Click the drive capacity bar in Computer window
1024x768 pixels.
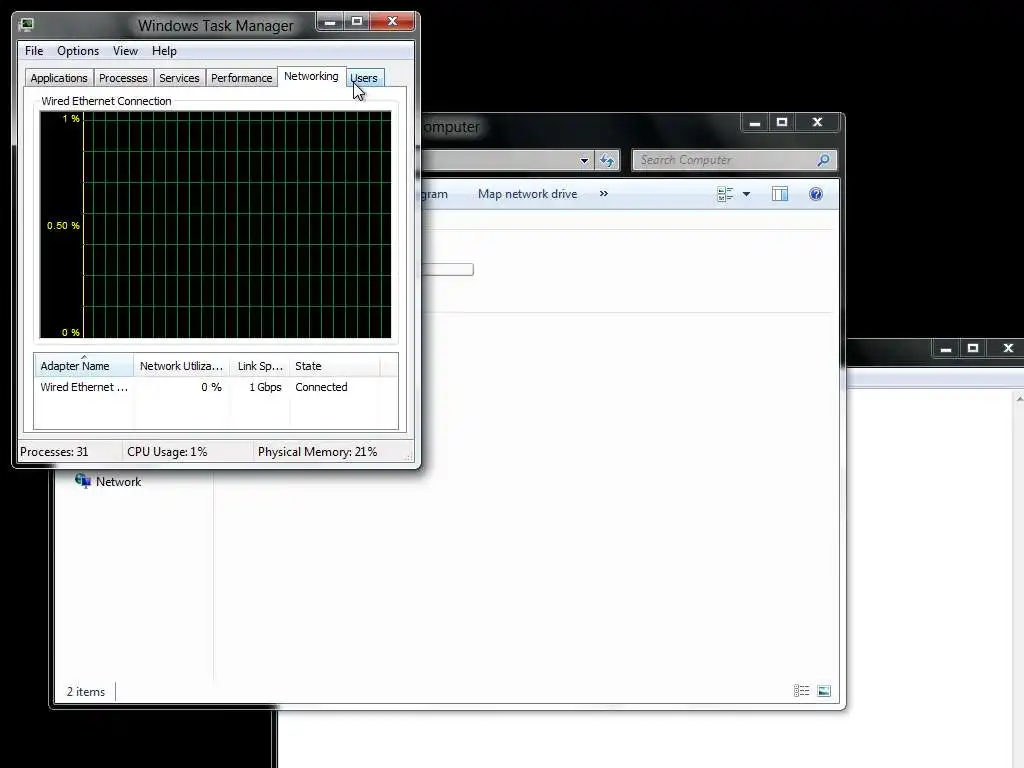(447, 269)
